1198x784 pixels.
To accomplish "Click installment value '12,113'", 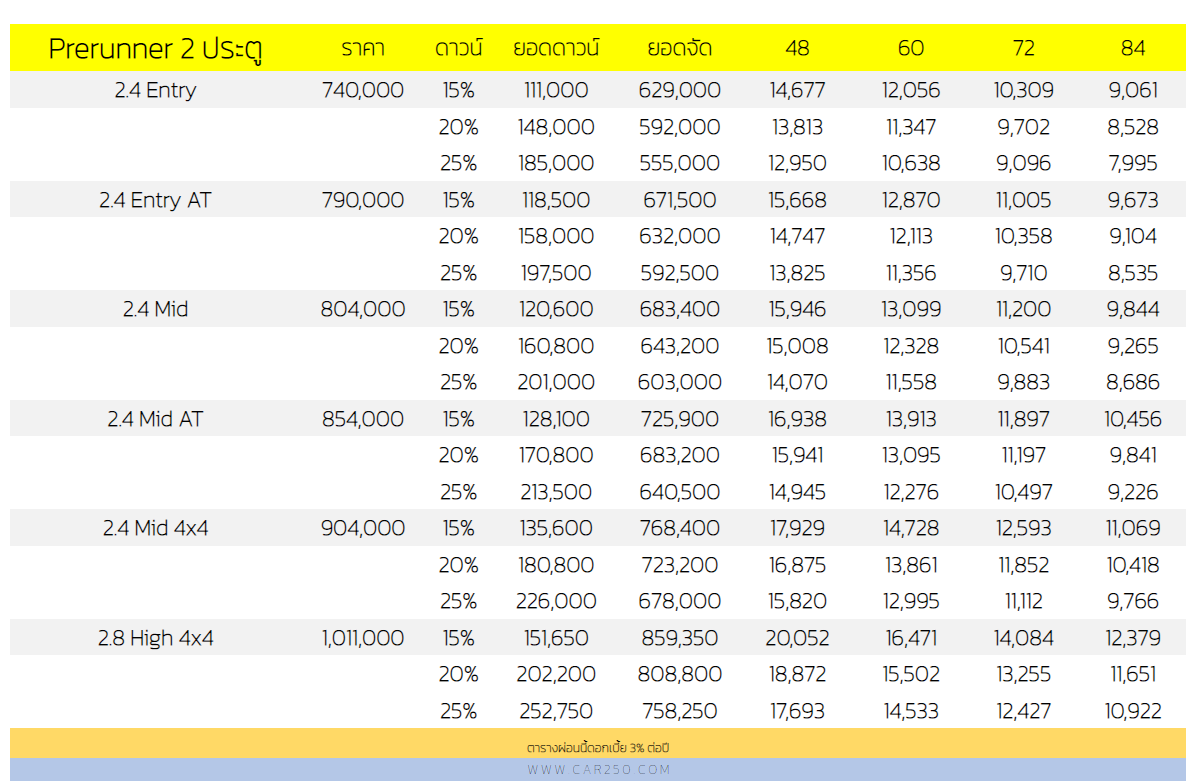I will (911, 236).
